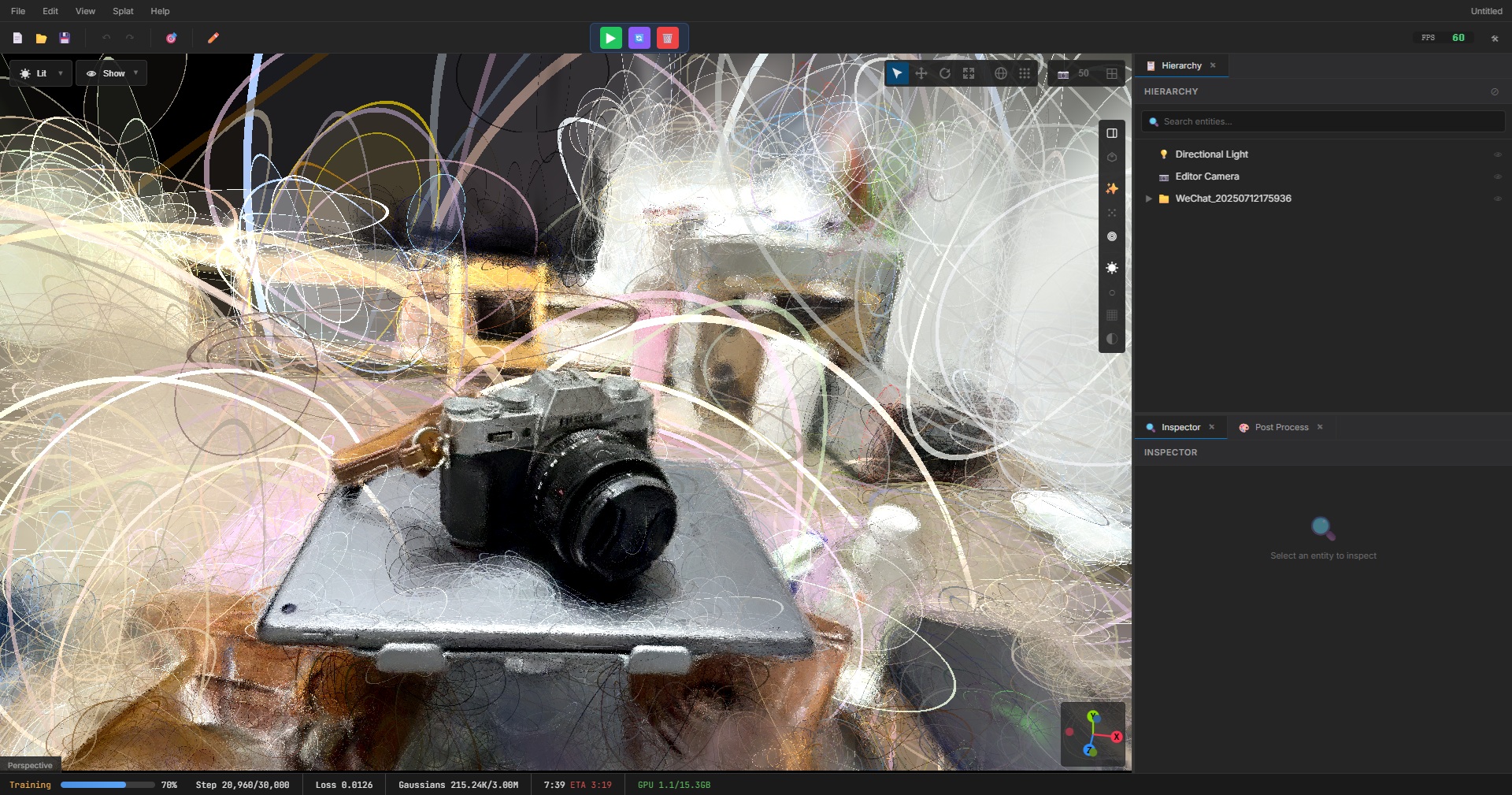Screen dimensions: 1512x795
Task: Save the scene using the floppy disk icon
Action: click(x=65, y=37)
